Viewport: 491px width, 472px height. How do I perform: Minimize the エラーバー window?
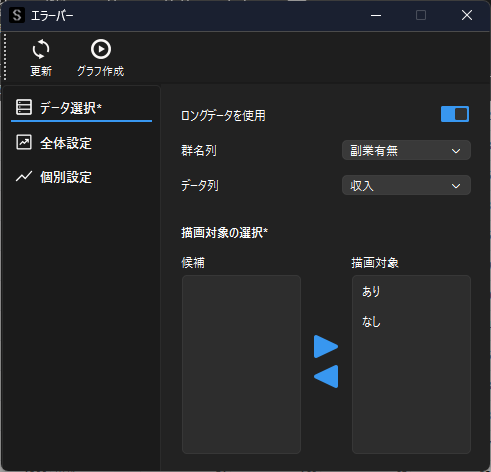[376, 15]
